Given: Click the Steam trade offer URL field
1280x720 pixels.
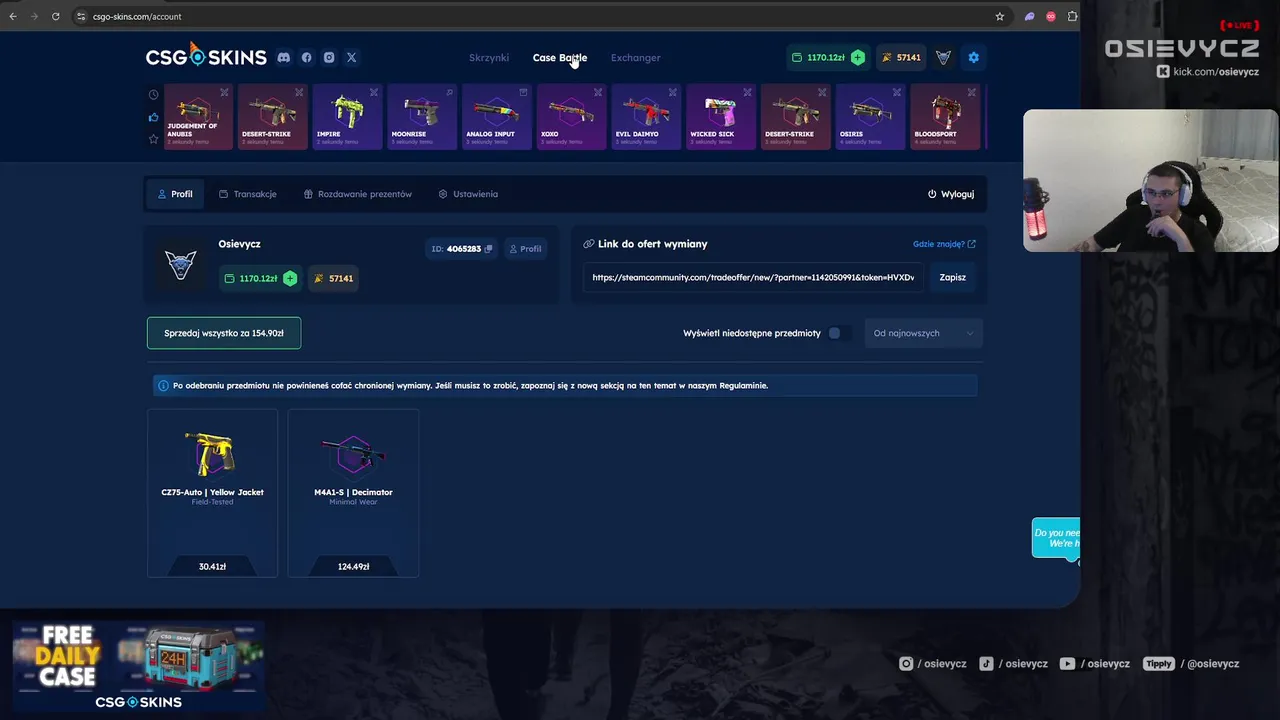Looking at the screenshot, I should pos(755,277).
